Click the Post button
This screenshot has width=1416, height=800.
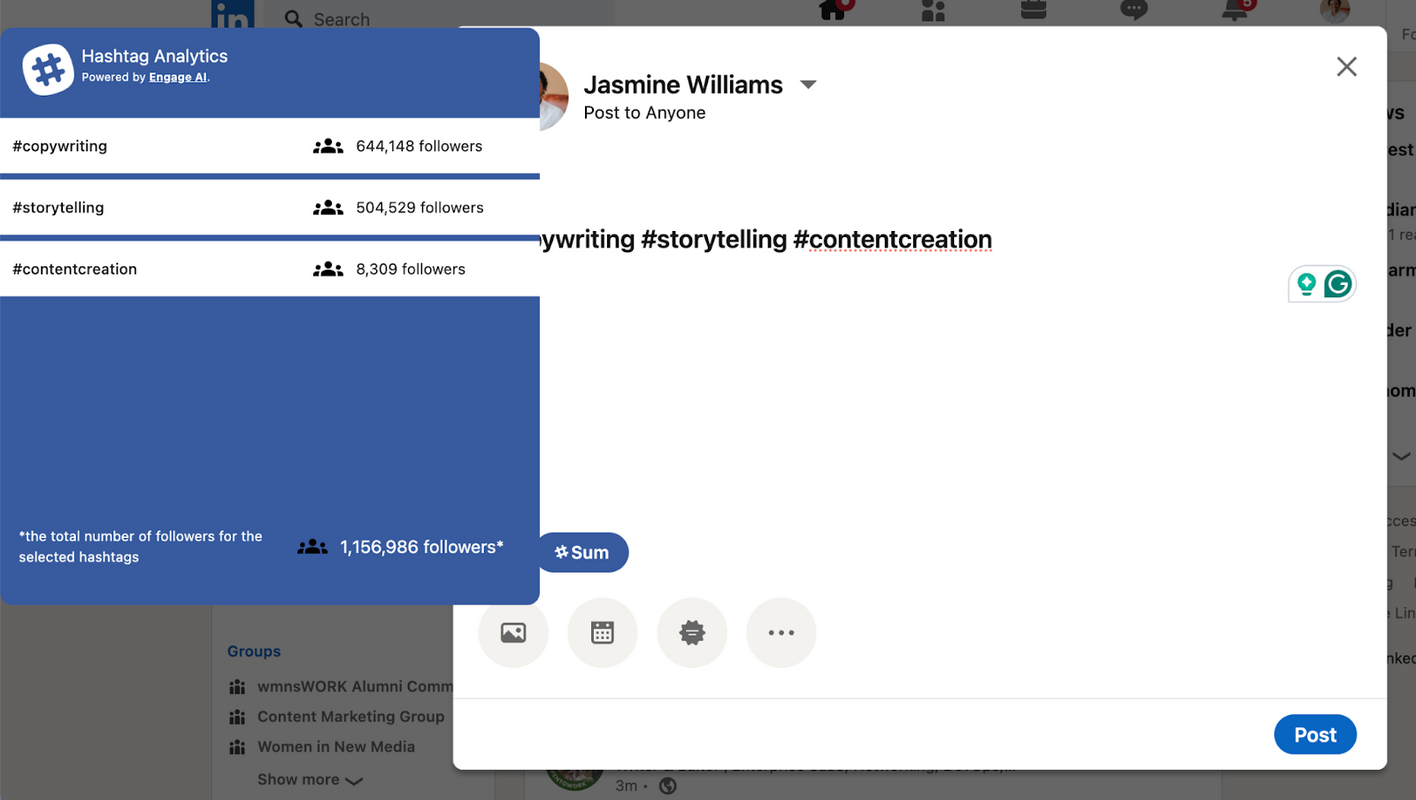point(1315,734)
